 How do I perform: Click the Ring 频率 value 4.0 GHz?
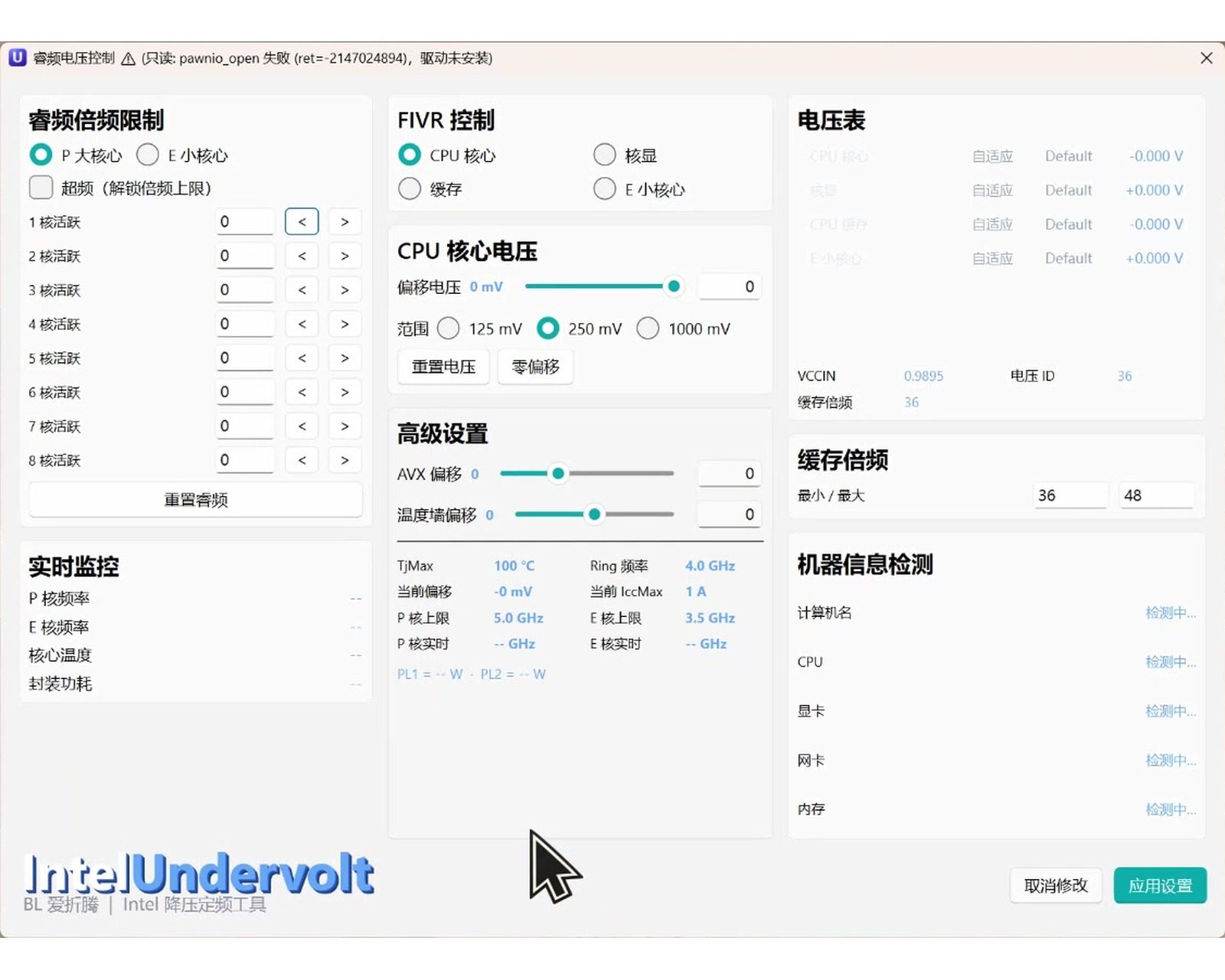click(x=710, y=566)
